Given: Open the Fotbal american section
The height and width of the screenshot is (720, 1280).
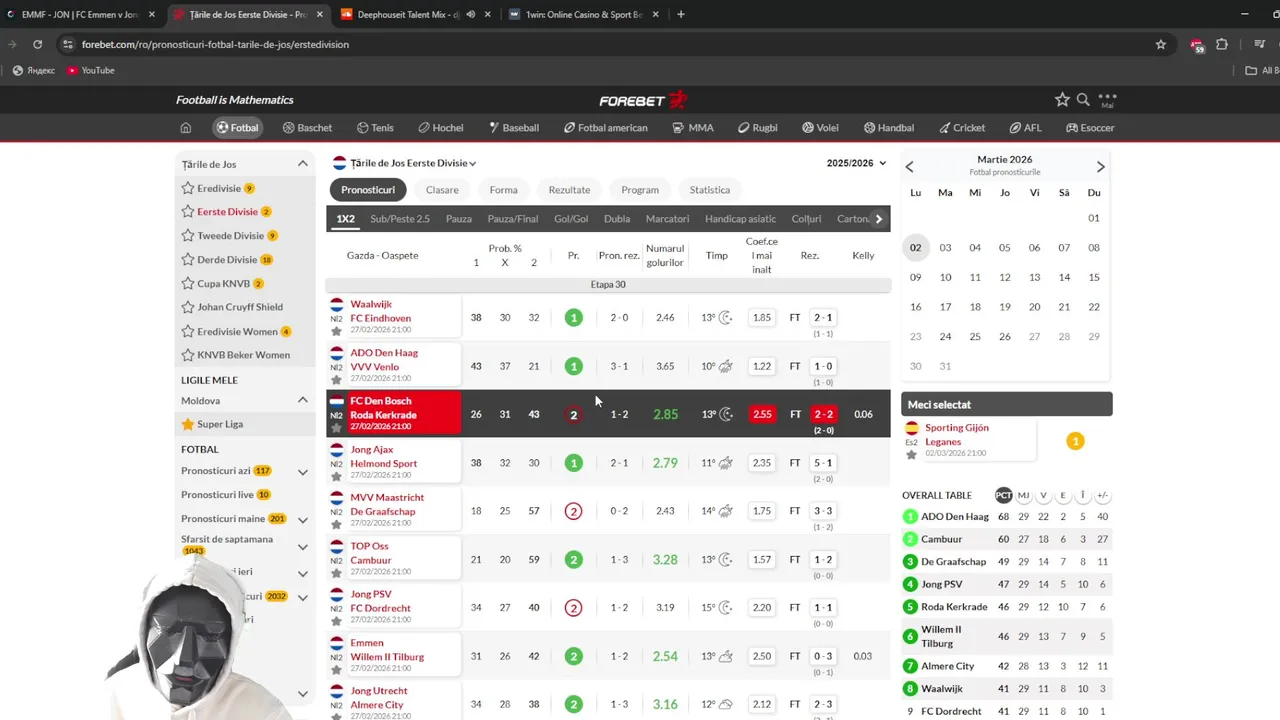Looking at the screenshot, I should (x=605, y=128).
